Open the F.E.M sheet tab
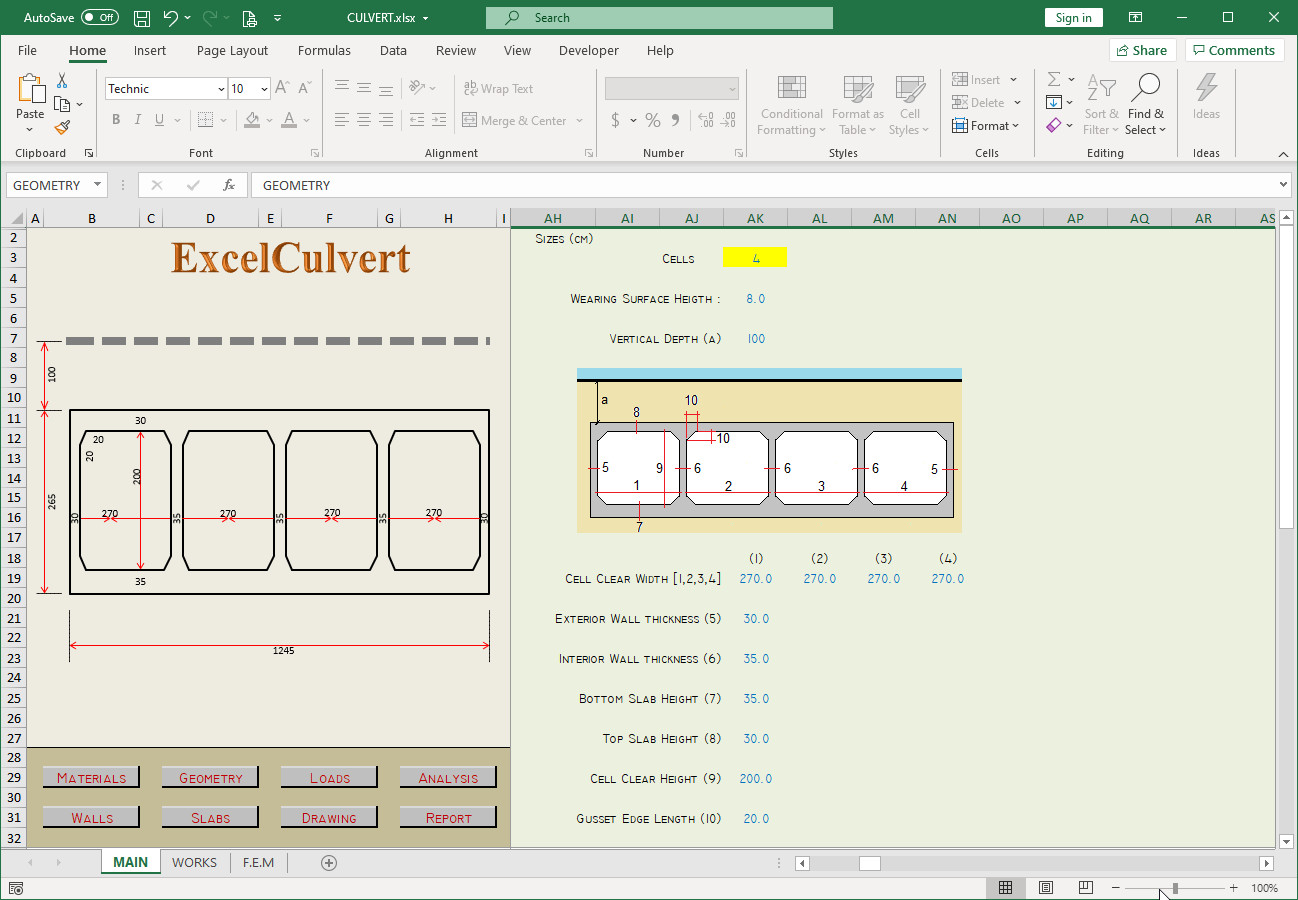Viewport: 1298px width, 900px height. click(258, 862)
